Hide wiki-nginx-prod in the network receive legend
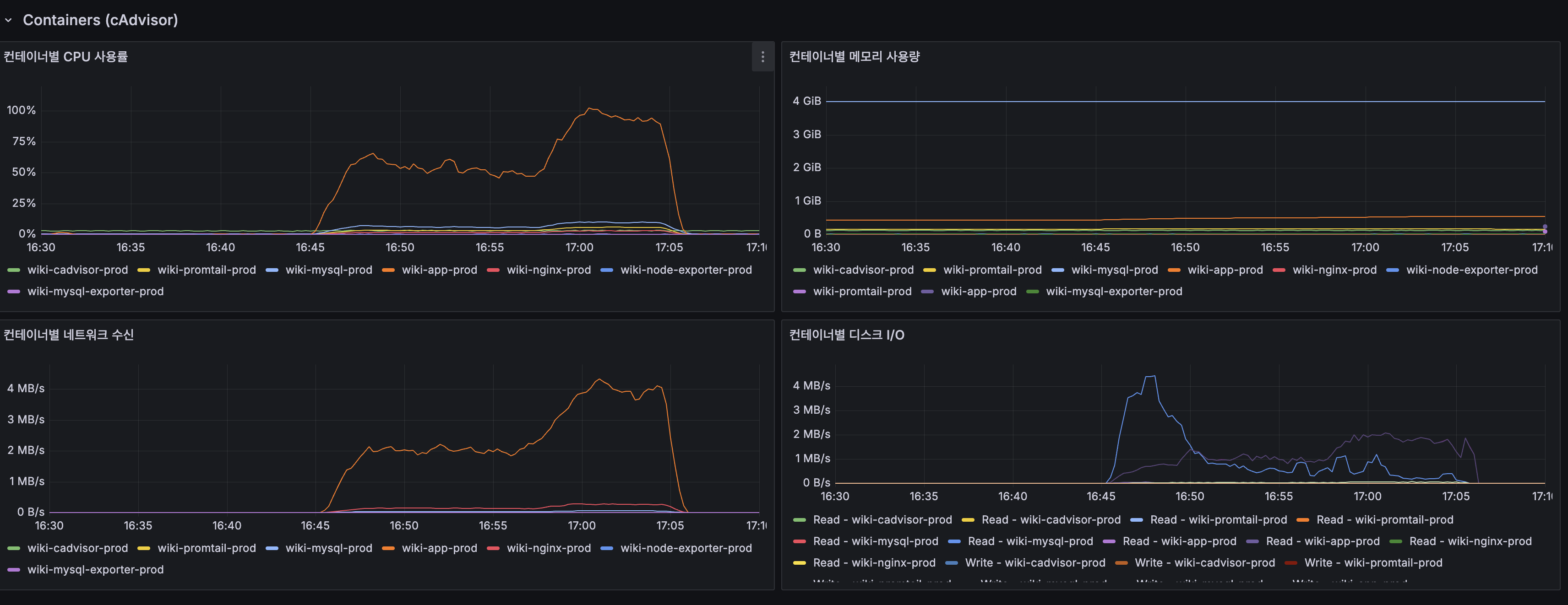This screenshot has width=1568, height=605. click(x=549, y=548)
